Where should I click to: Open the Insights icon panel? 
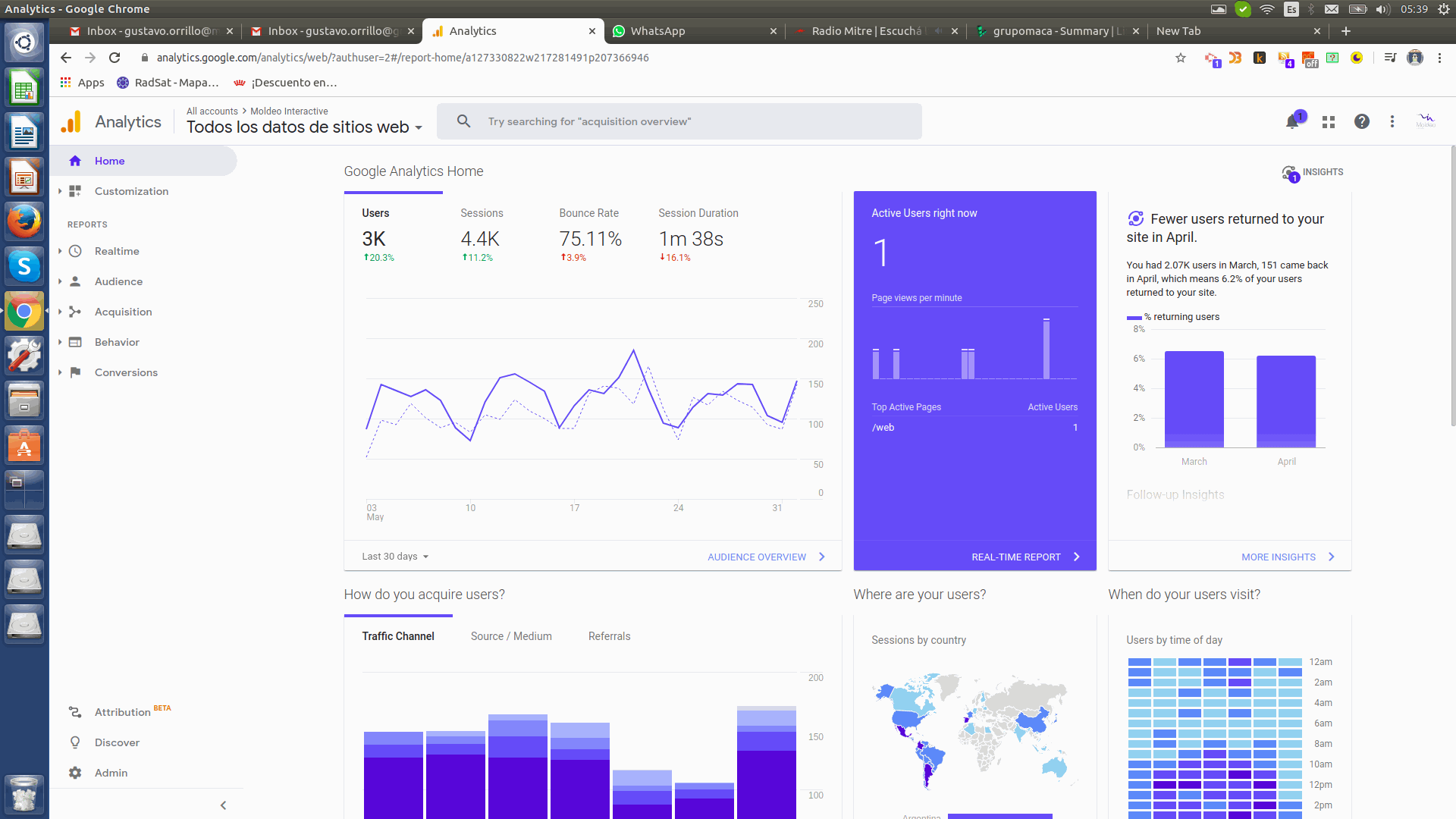coord(1290,173)
